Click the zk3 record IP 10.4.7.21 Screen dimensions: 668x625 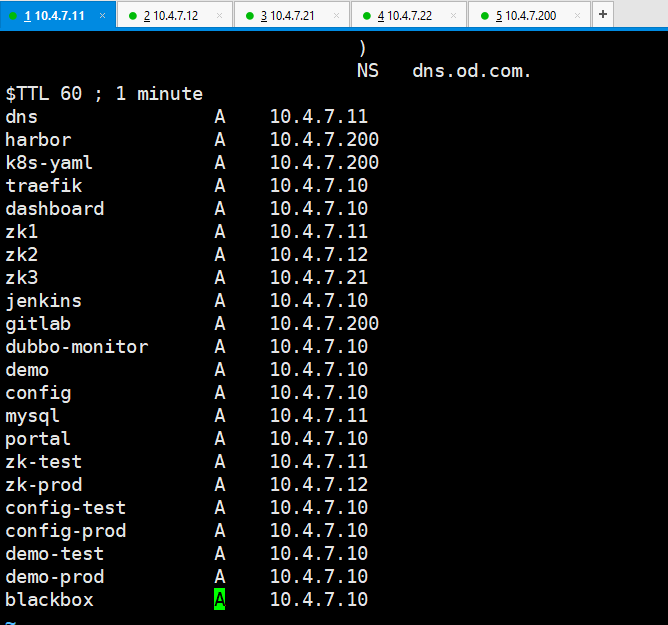click(x=318, y=278)
